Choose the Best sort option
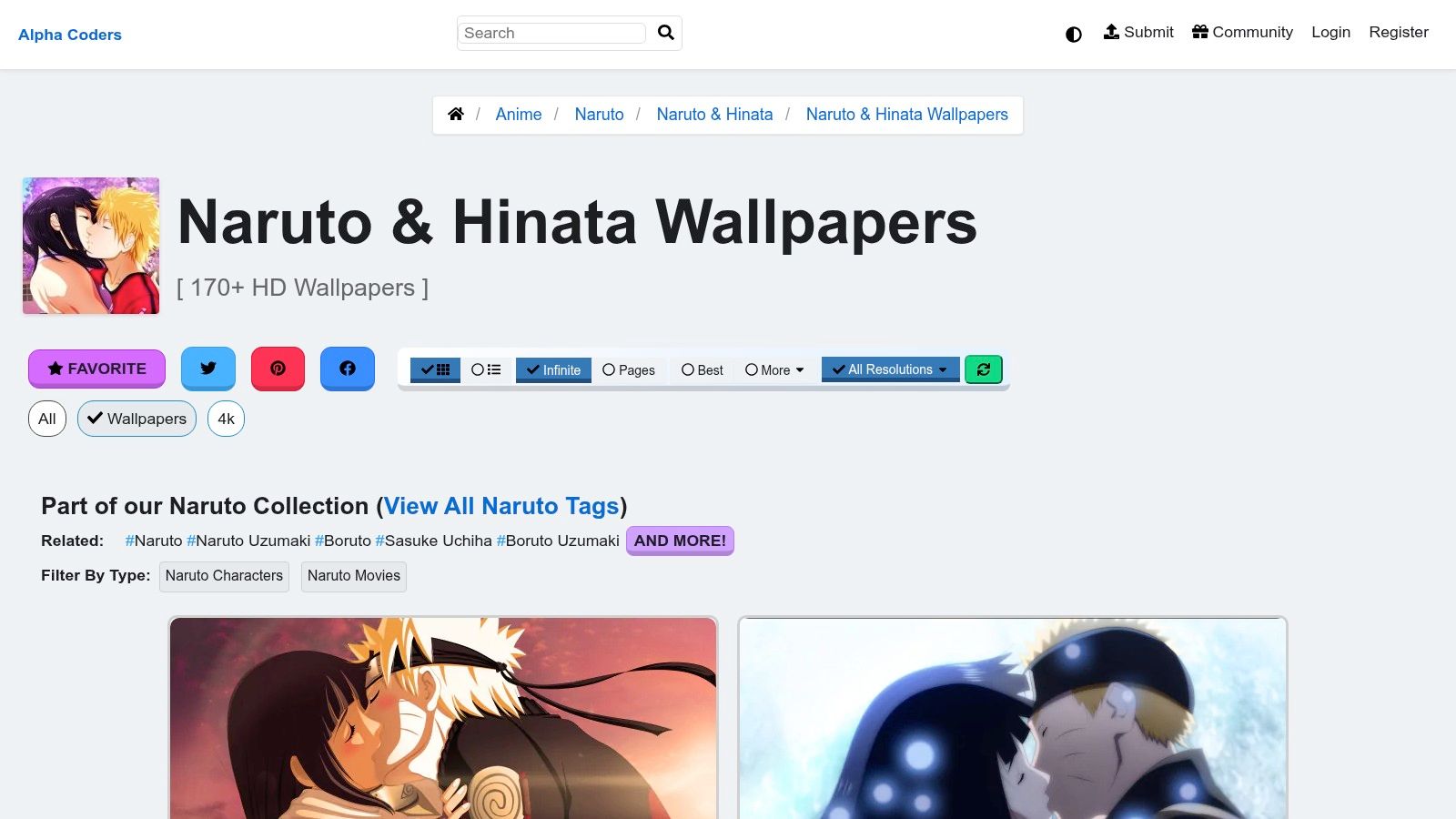This screenshot has height=819, width=1456. 703,369
